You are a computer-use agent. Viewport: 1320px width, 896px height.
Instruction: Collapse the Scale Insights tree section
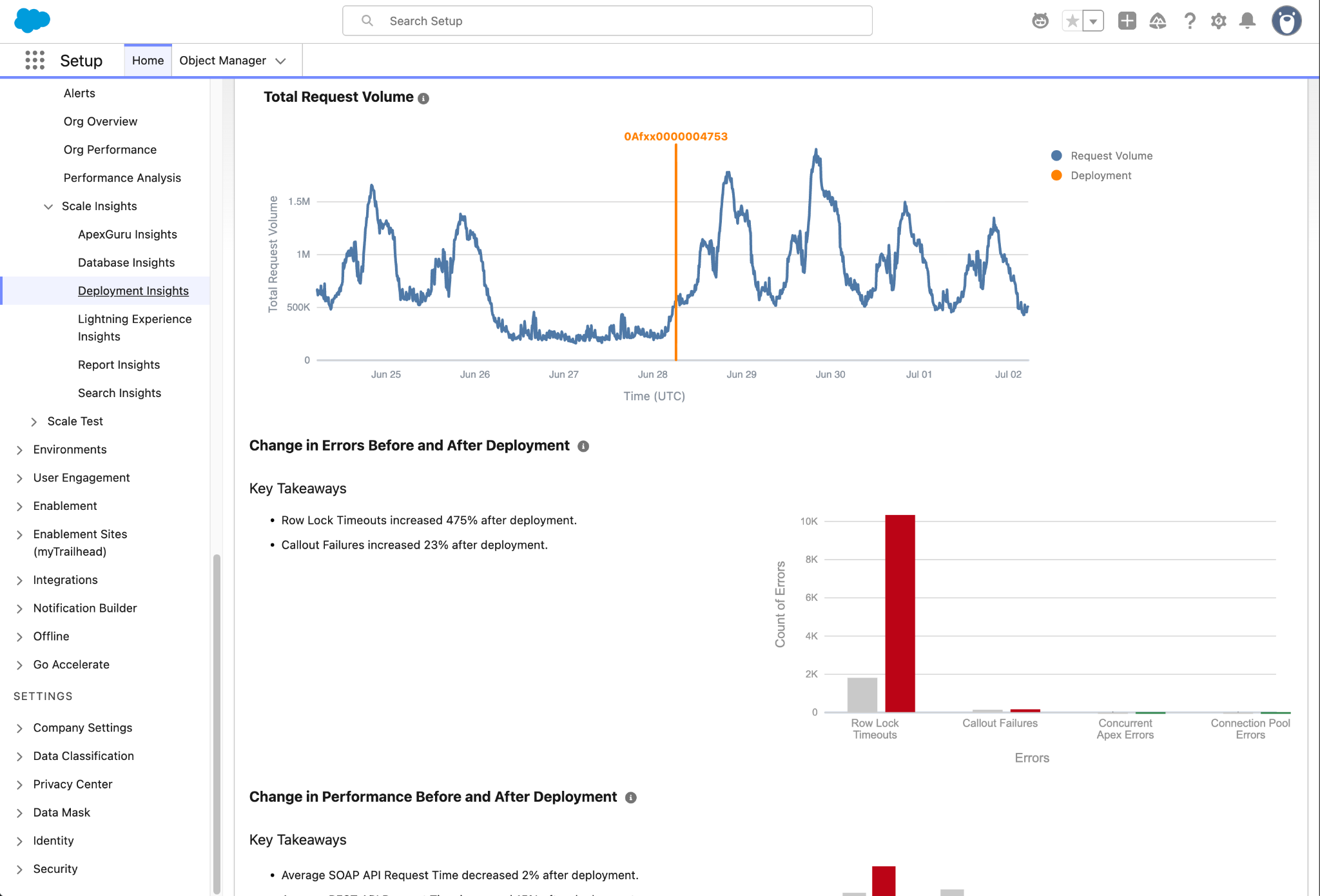[48, 206]
